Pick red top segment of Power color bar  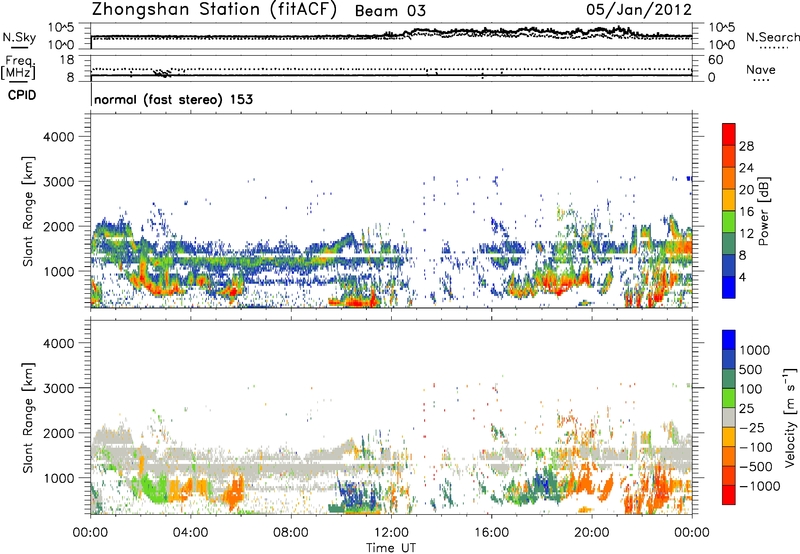[x=729, y=134]
